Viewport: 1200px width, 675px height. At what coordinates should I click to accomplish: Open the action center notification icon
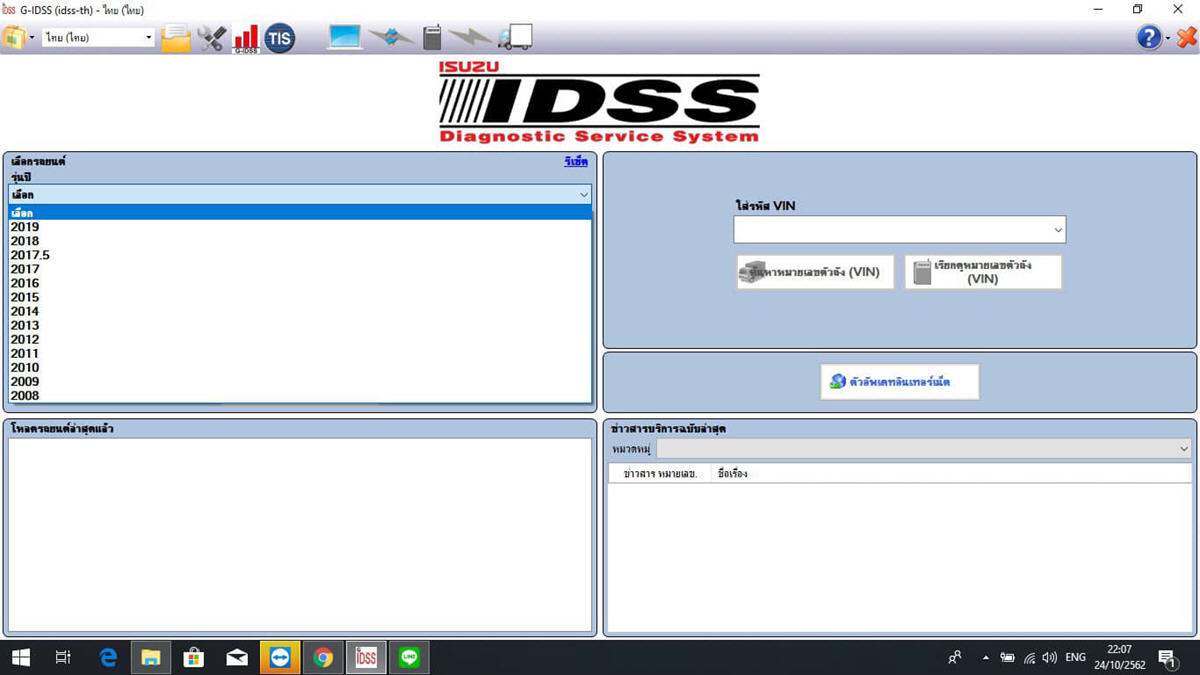click(x=1167, y=657)
